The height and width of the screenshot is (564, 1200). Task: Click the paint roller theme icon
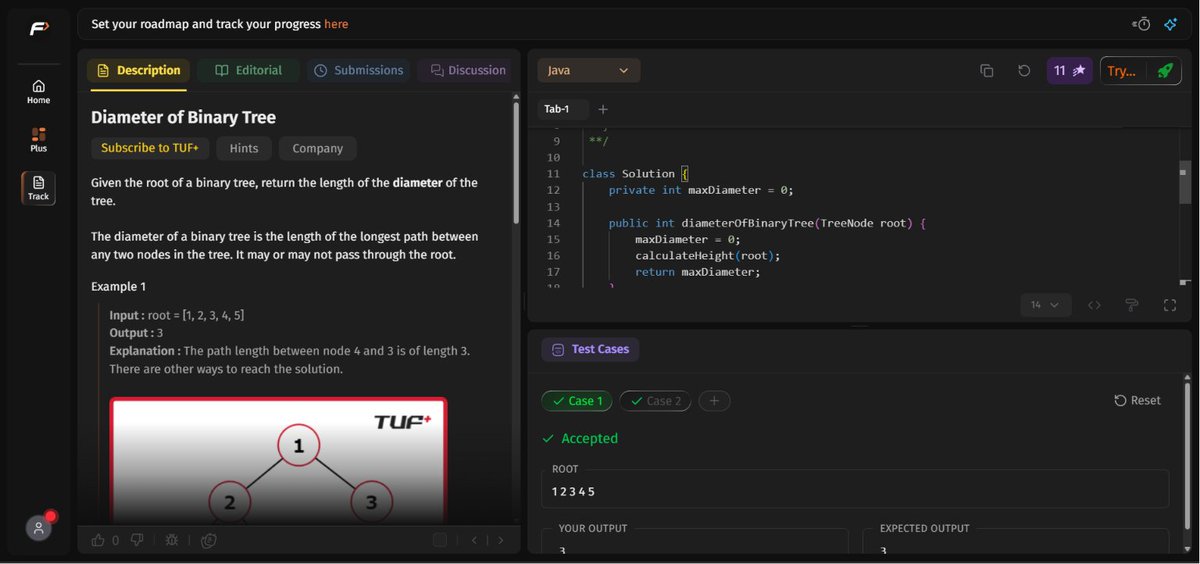(x=1132, y=305)
